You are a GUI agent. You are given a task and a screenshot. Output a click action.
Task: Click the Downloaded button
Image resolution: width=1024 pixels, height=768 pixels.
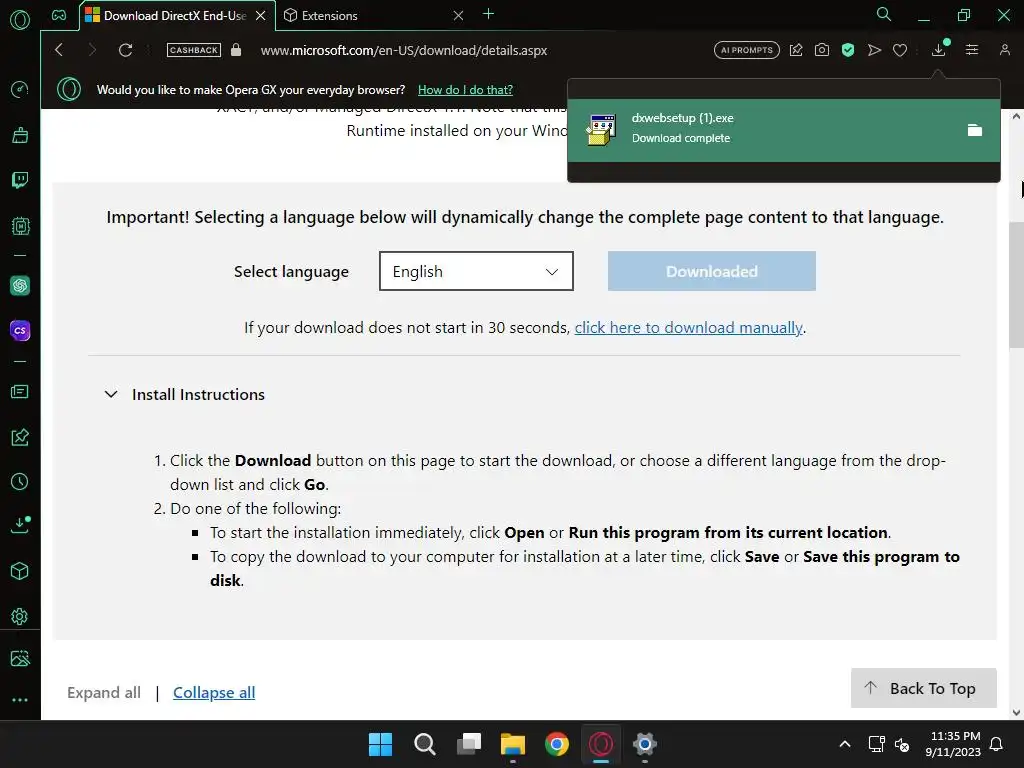coord(712,271)
